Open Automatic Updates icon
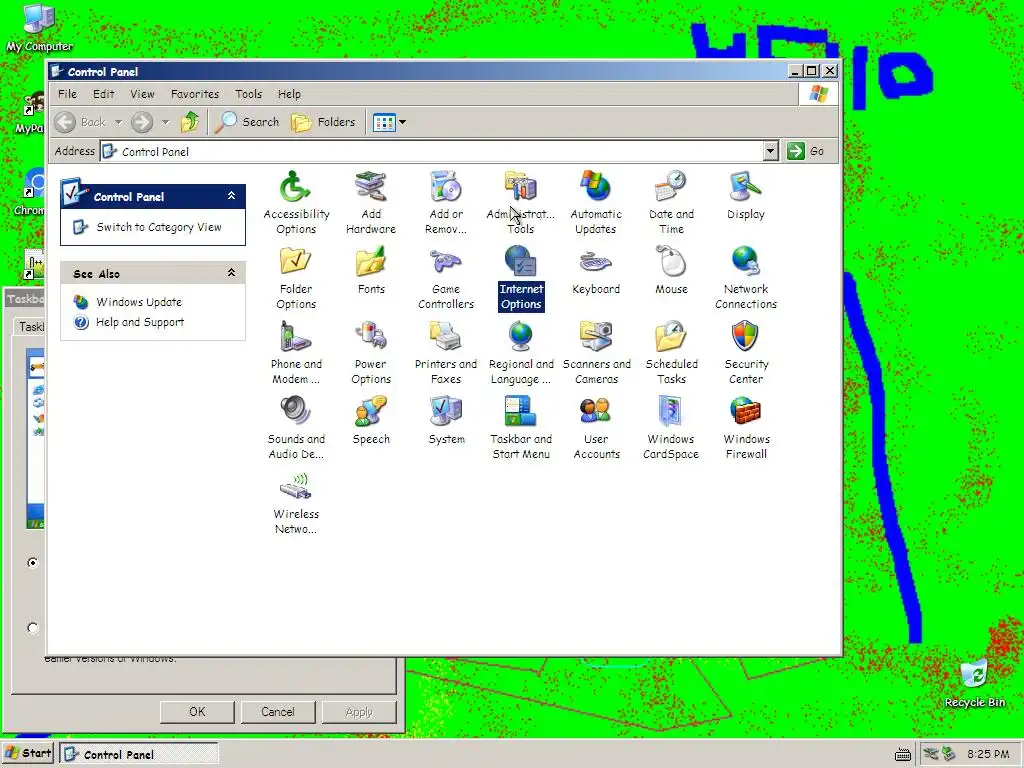Image resolution: width=1024 pixels, height=768 pixels. pos(596,202)
